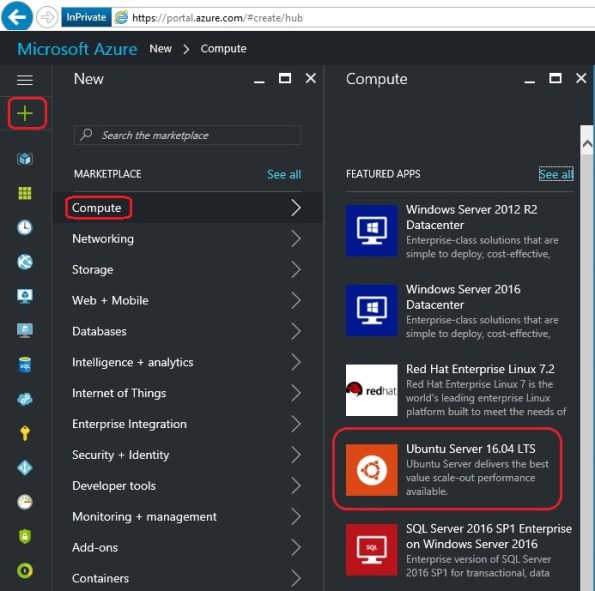Open the blue diamond Active Directory icon
Viewport: 595px width, 591px height.
point(25,468)
